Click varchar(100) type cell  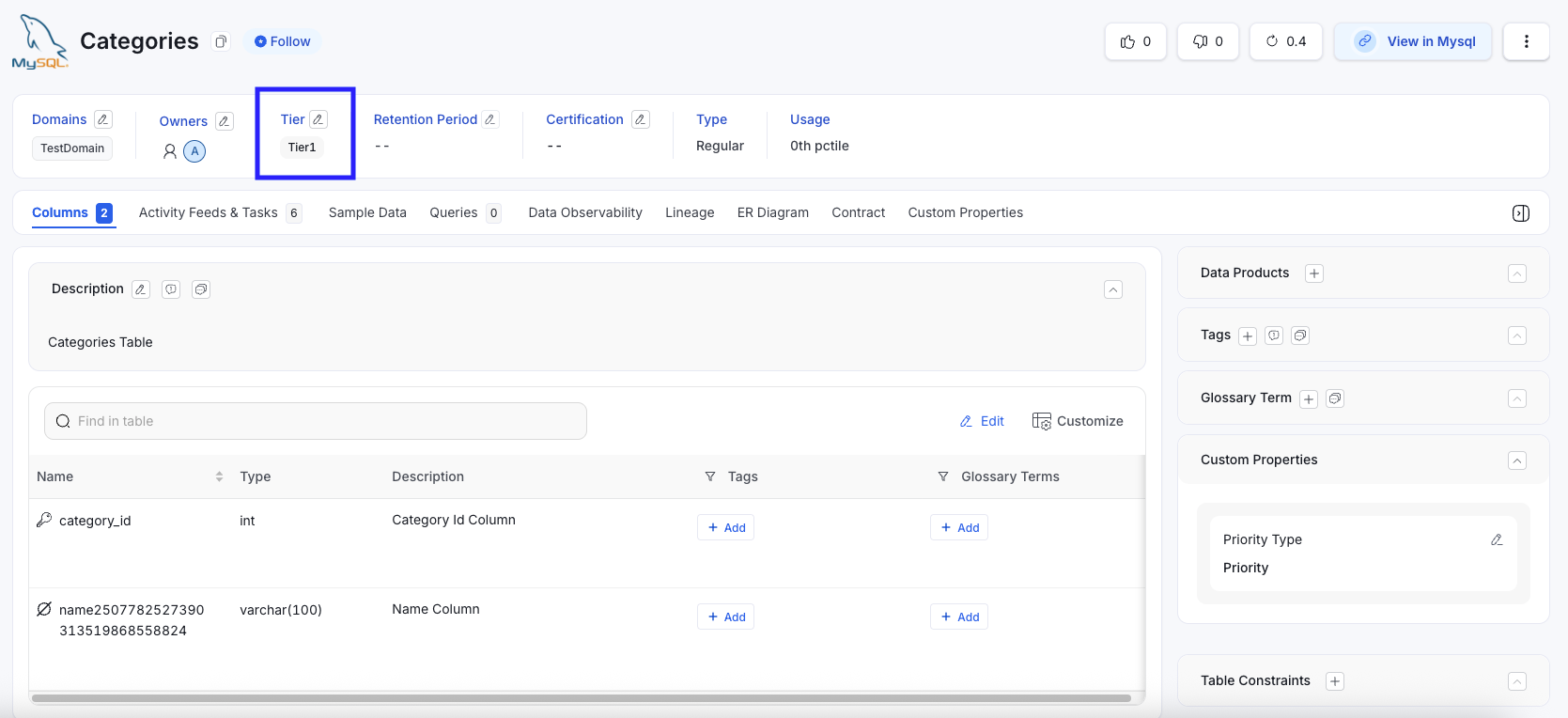pos(281,610)
